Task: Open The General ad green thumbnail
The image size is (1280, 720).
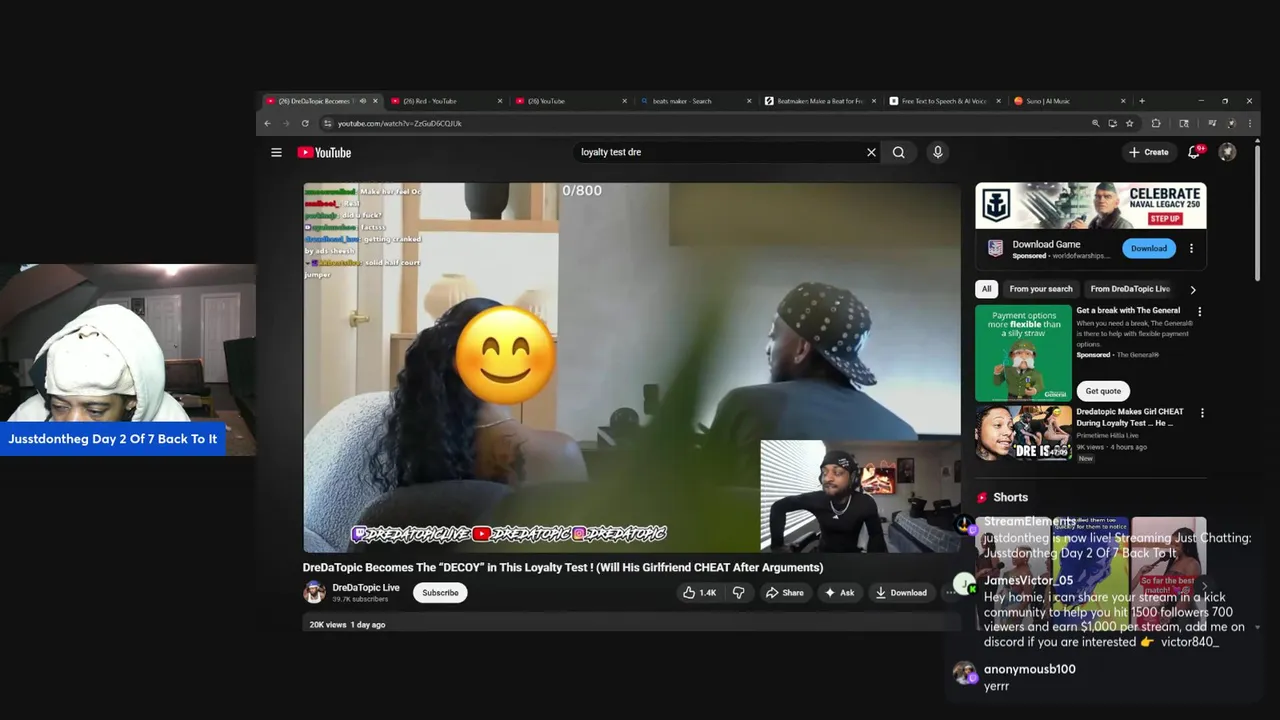Action: [1023, 353]
